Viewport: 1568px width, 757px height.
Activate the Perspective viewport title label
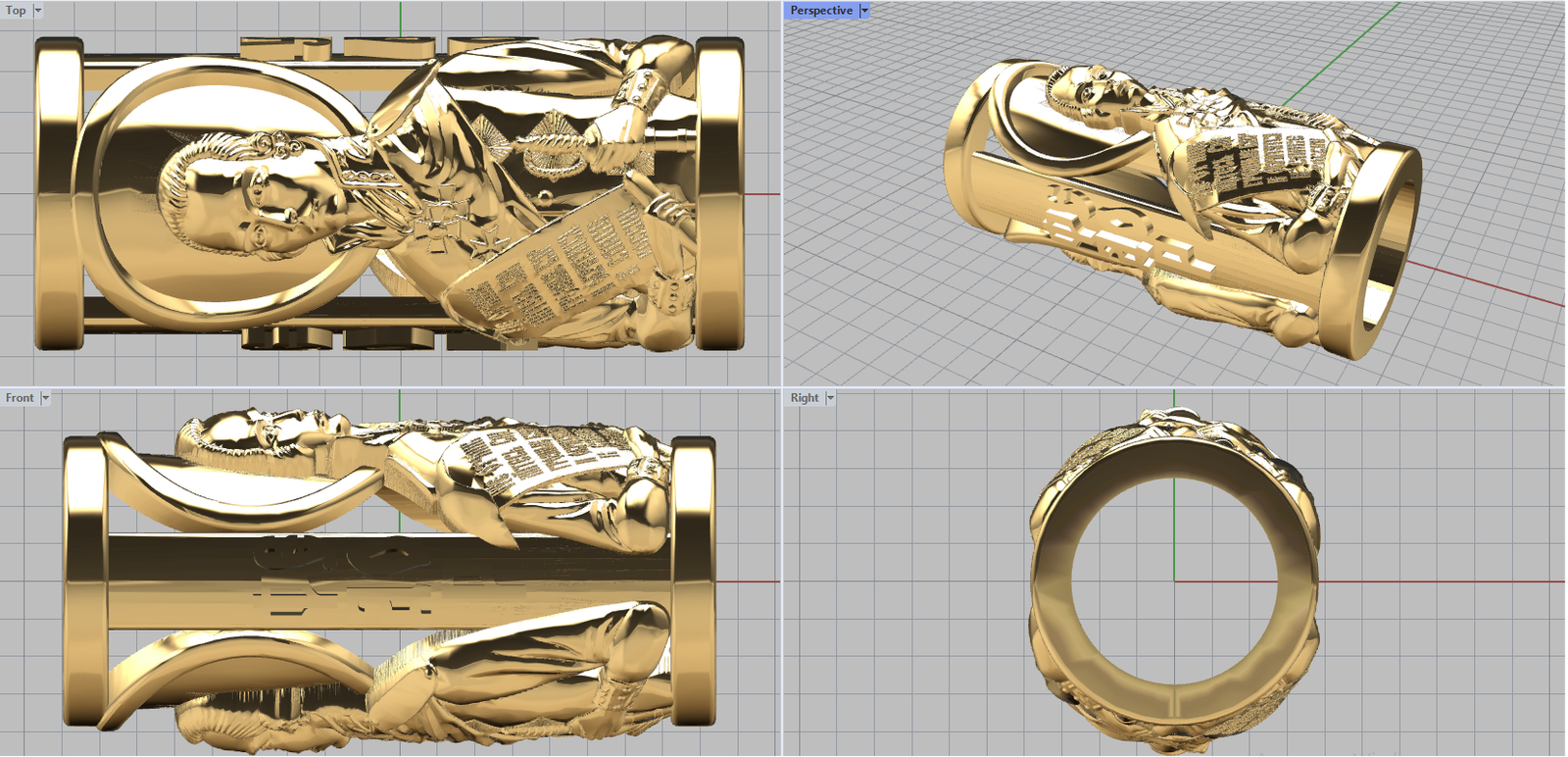(x=821, y=11)
